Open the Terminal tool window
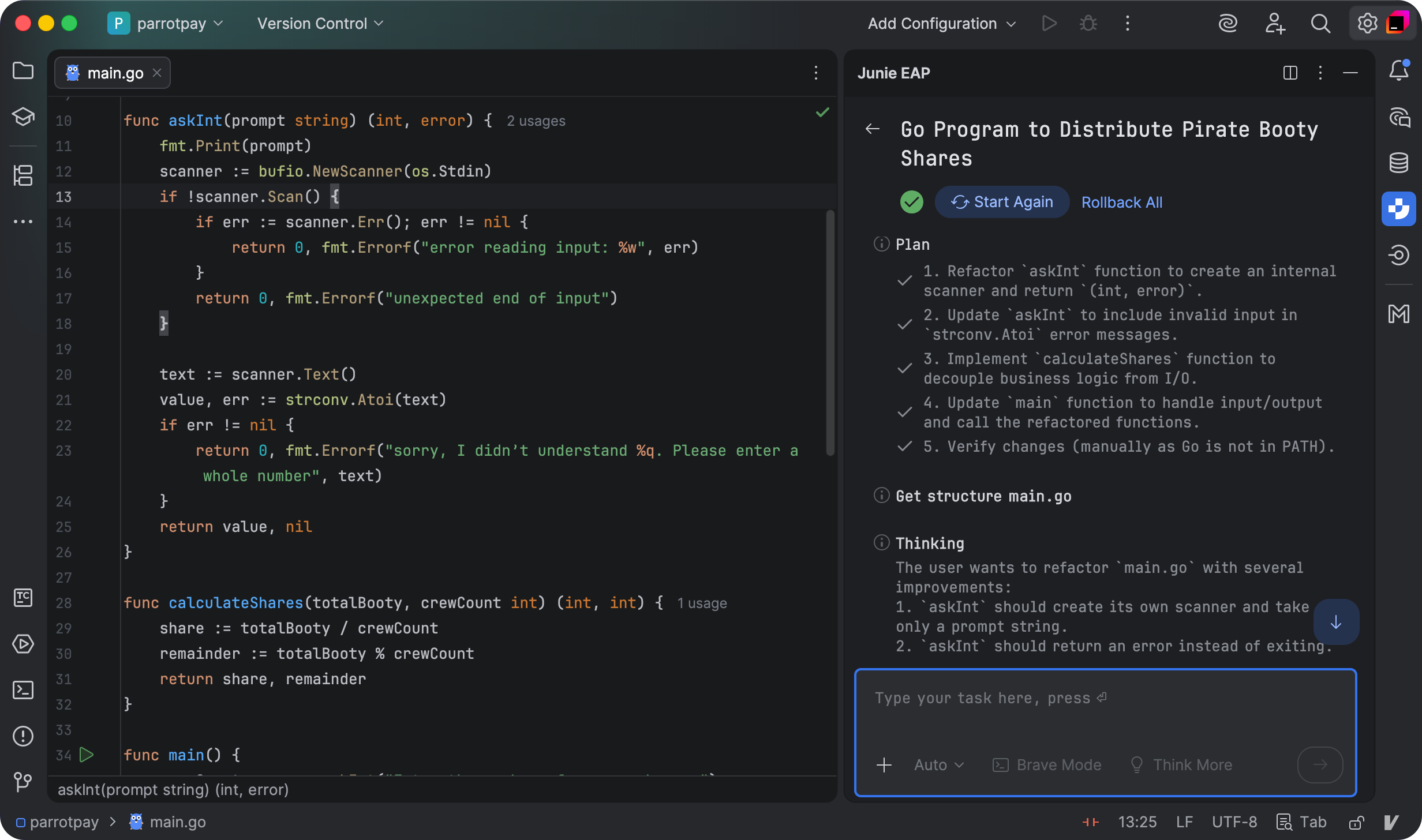This screenshot has height=840, width=1422. click(x=23, y=690)
